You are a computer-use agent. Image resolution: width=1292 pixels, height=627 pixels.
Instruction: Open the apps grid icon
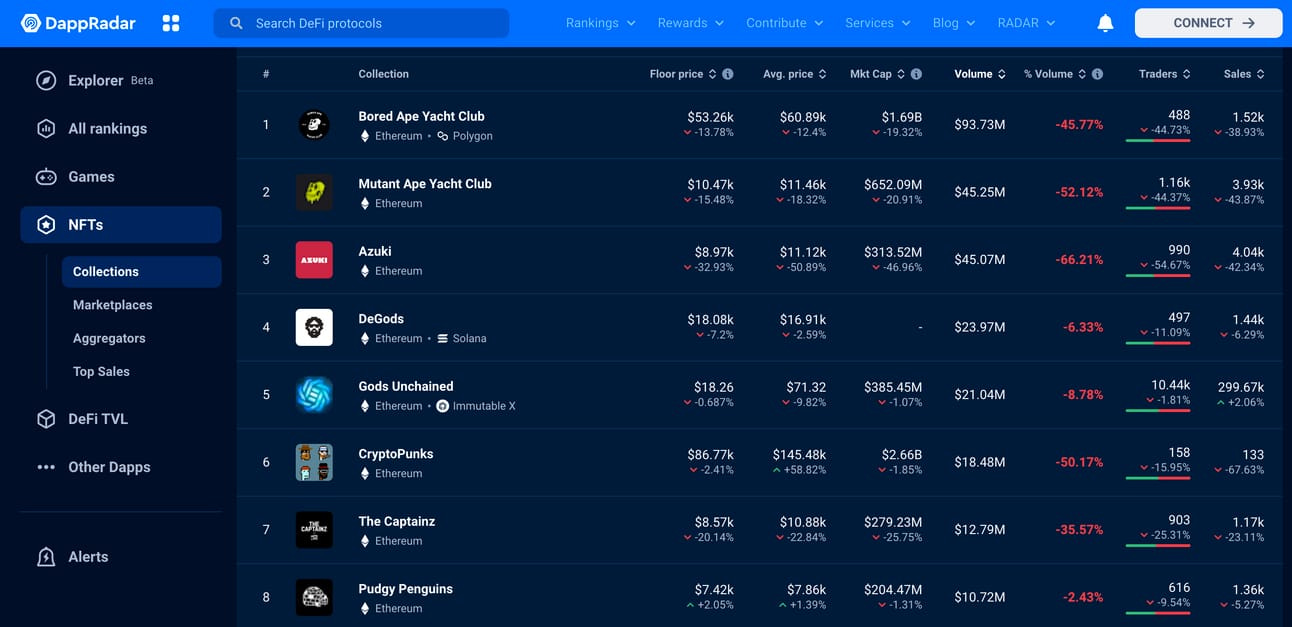(x=171, y=23)
